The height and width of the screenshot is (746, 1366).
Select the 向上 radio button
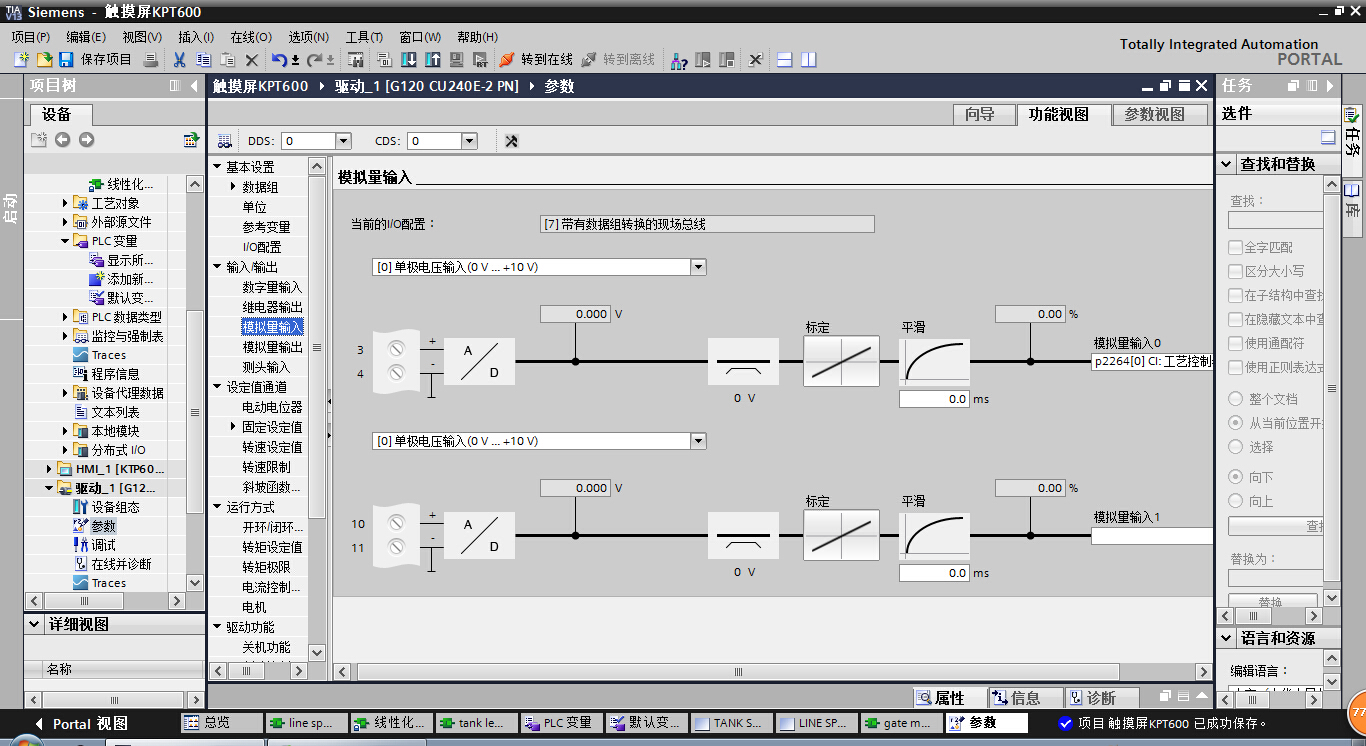(x=1236, y=501)
